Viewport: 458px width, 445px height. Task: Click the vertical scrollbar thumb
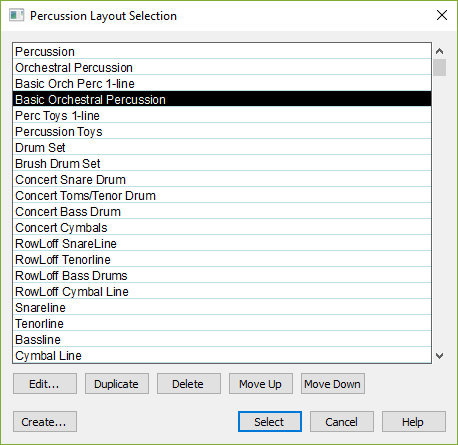point(440,68)
